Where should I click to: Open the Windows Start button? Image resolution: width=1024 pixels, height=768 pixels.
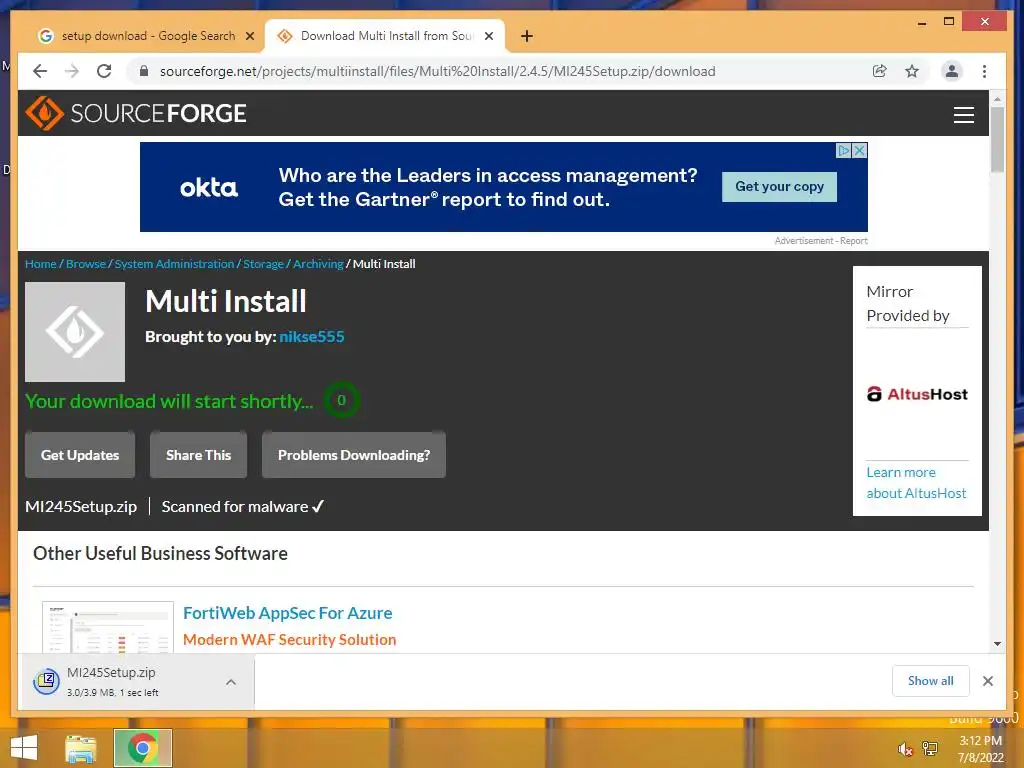coord(24,748)
